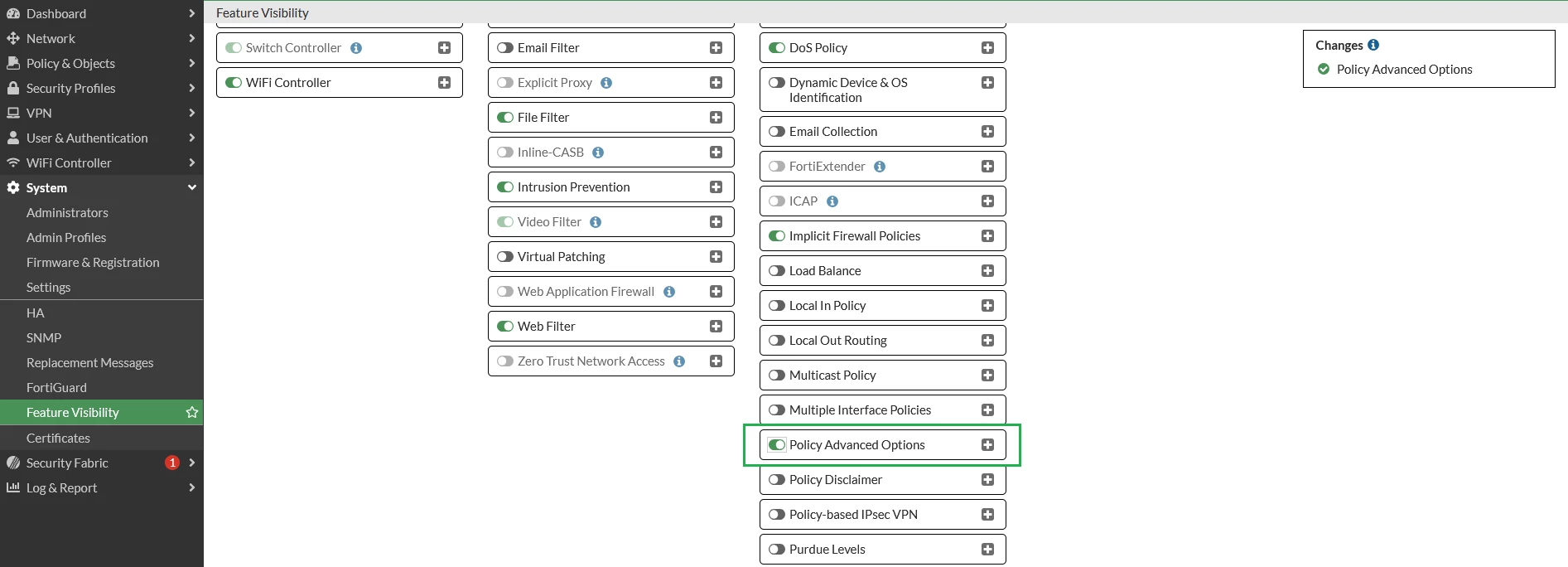Click info icon beside Web Application Firewall

coord(669,292)
